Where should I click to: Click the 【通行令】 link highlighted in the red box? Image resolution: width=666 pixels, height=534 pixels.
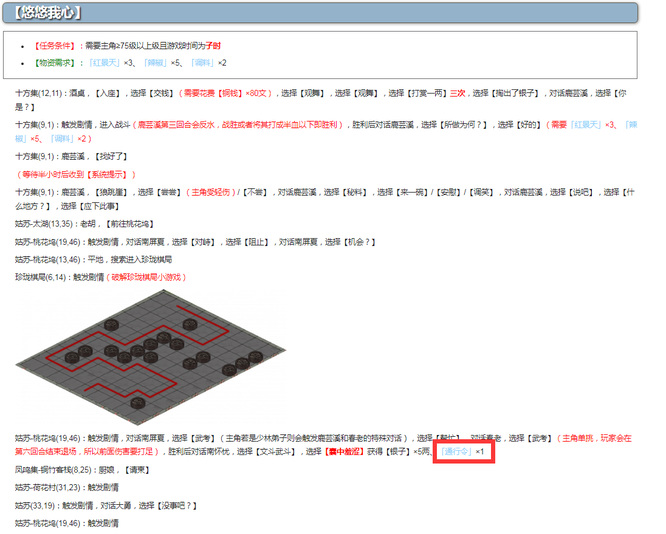(455, 451)
